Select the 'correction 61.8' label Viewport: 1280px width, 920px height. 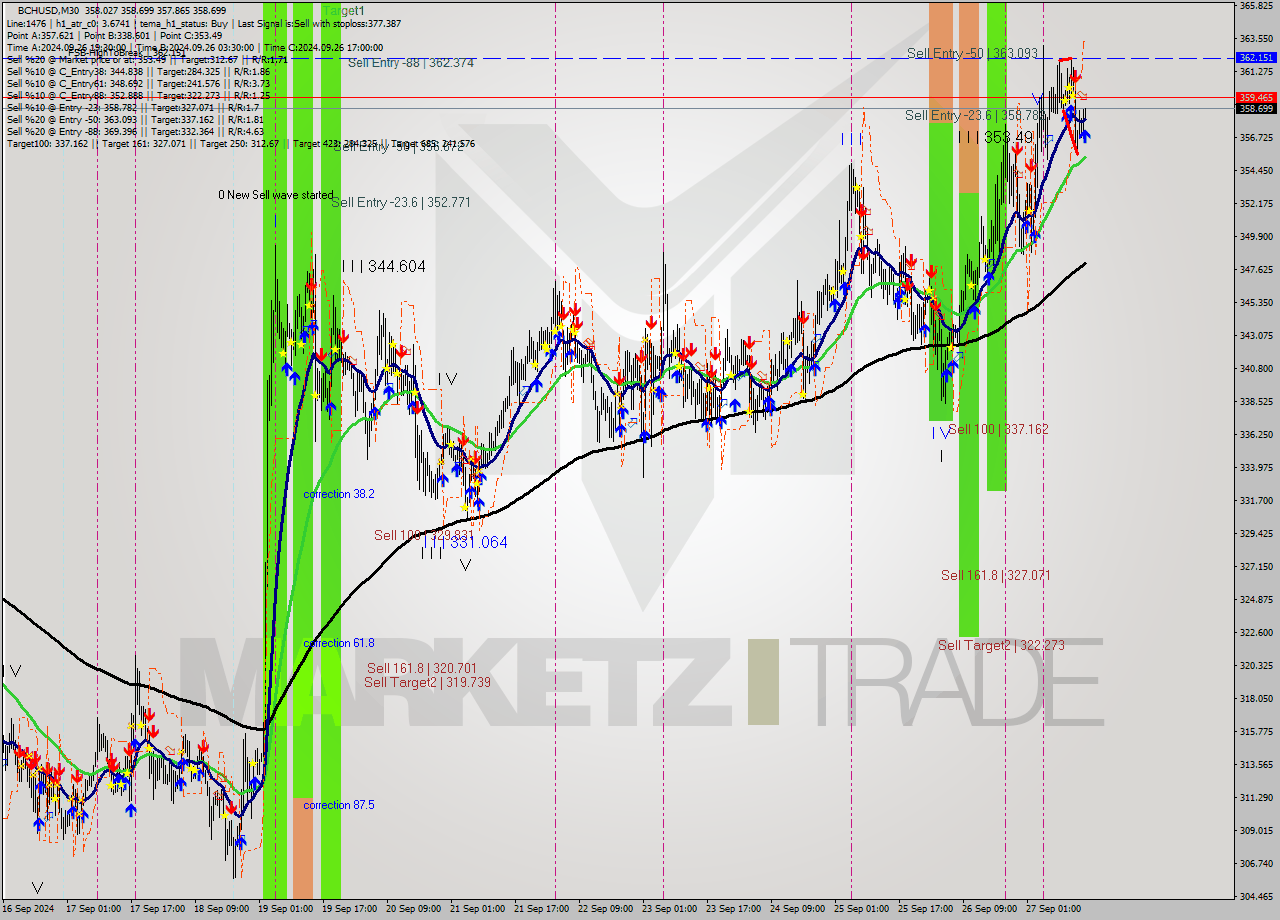click(339, 643)
